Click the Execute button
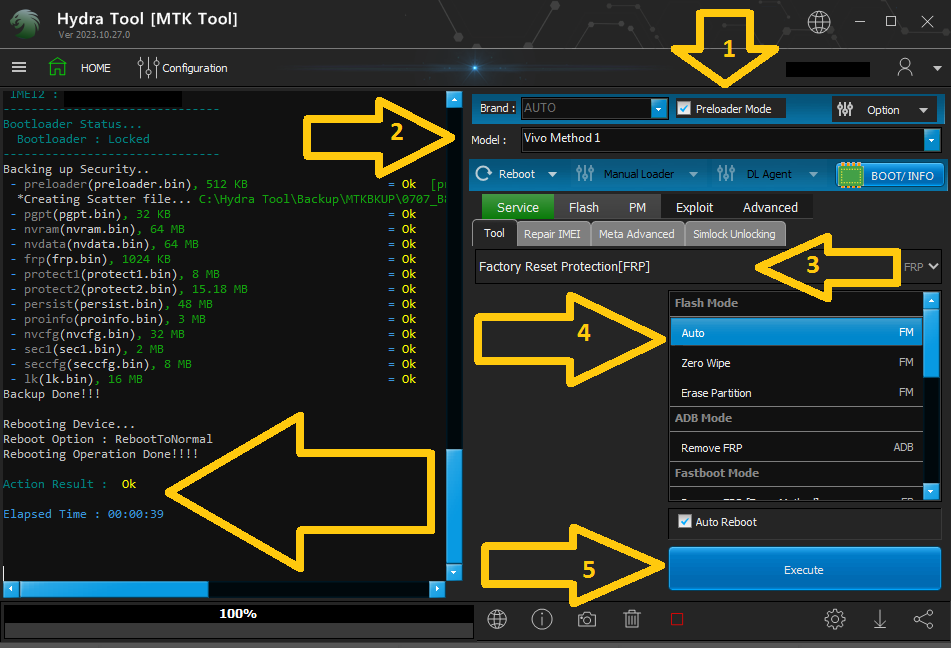This screenshot has width=951, height=648. pos(804,569)
